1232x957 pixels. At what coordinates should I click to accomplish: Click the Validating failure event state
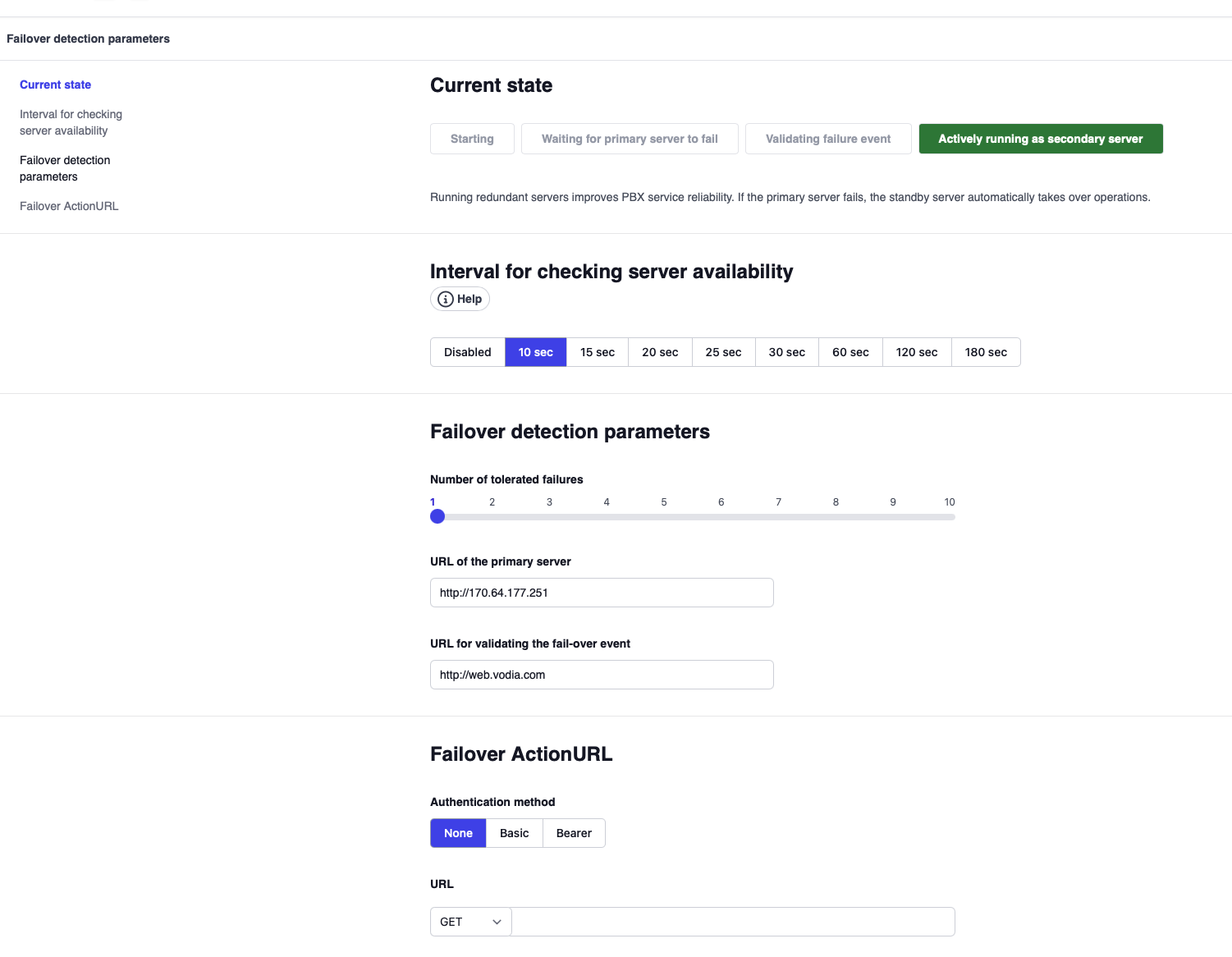click(x=827, y=139)
